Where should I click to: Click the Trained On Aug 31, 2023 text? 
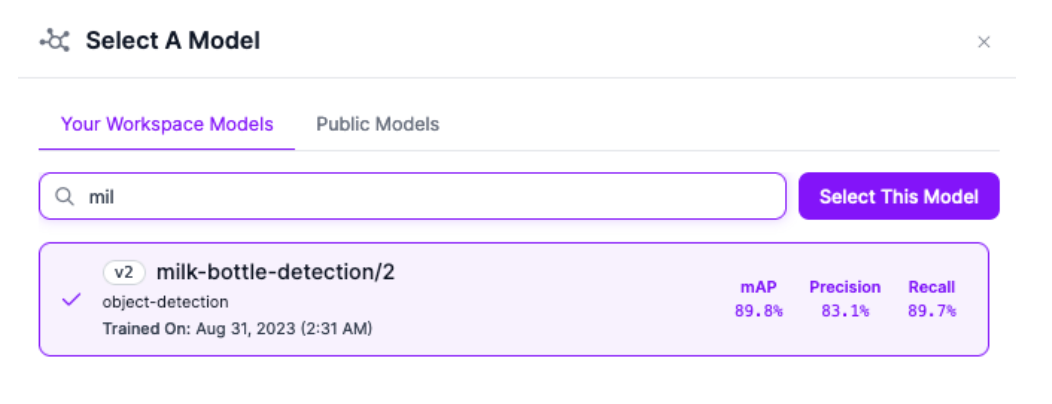(237, 328)
